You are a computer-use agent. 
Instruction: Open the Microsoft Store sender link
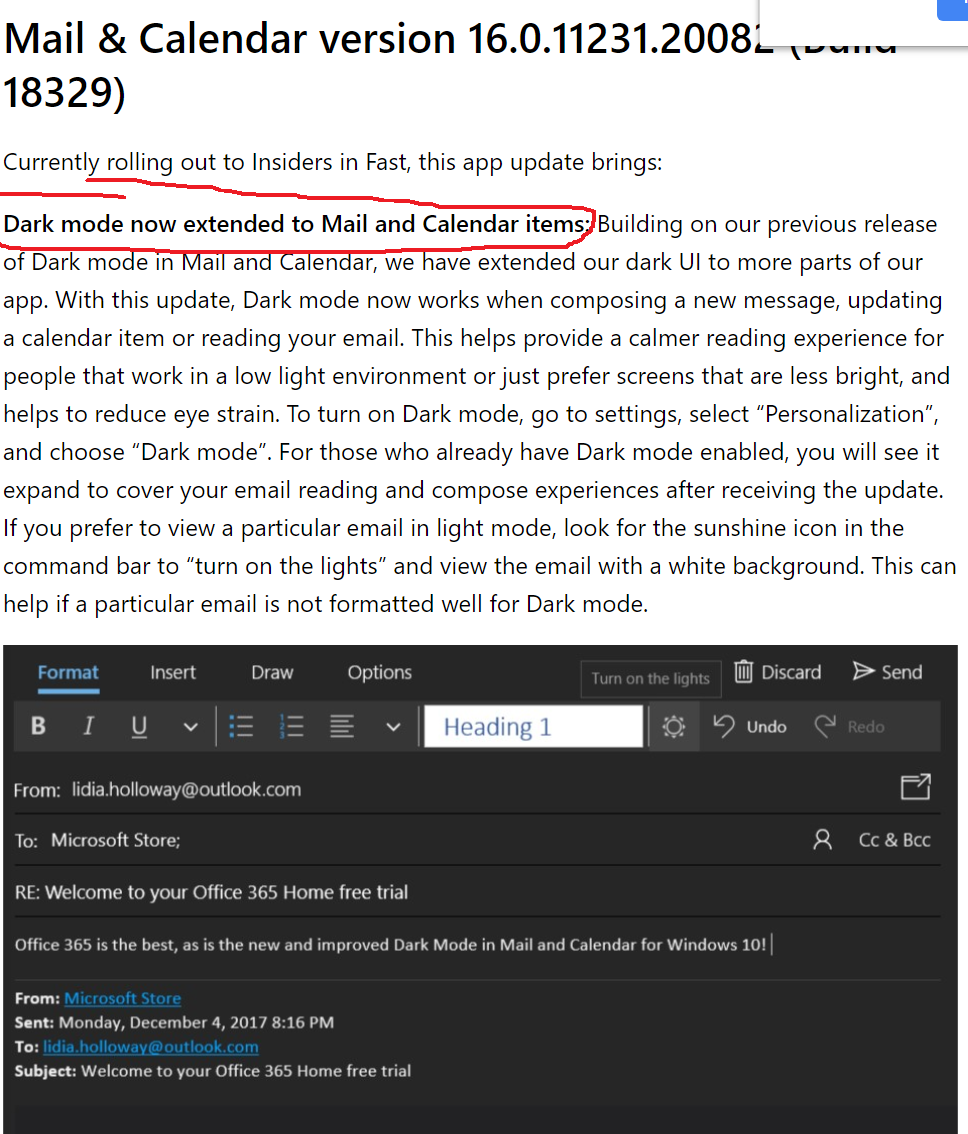pyautogui.click(x=122, y=998)
